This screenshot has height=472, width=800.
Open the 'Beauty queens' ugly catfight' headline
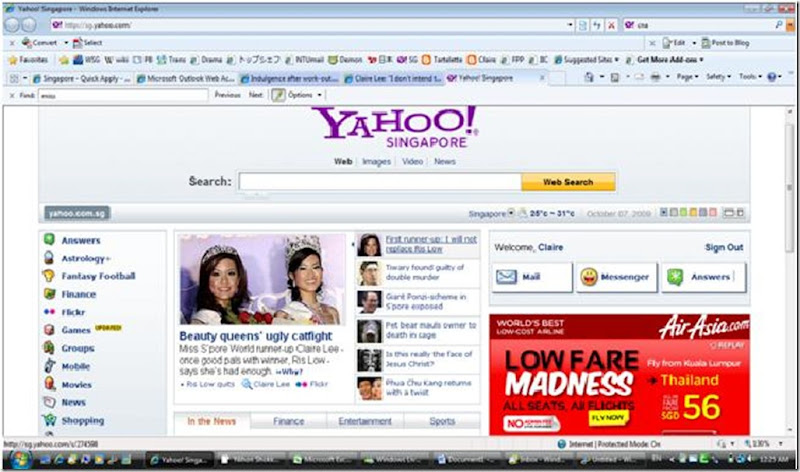[256, 336]
